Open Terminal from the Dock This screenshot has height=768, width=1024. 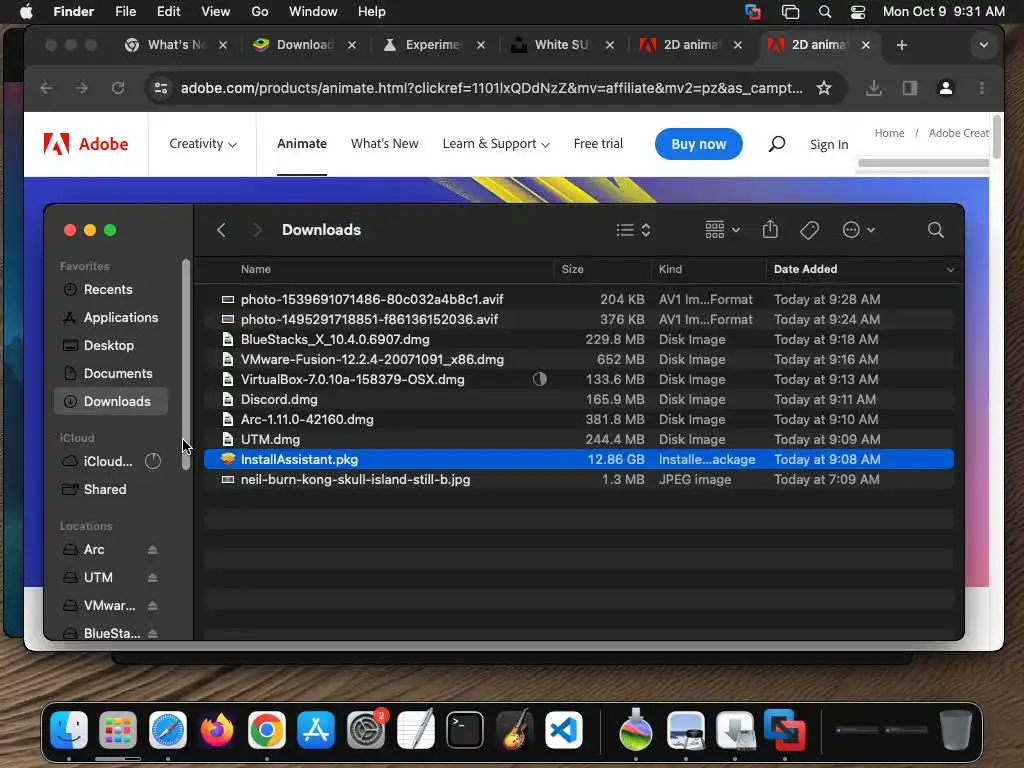click(465, 730)
